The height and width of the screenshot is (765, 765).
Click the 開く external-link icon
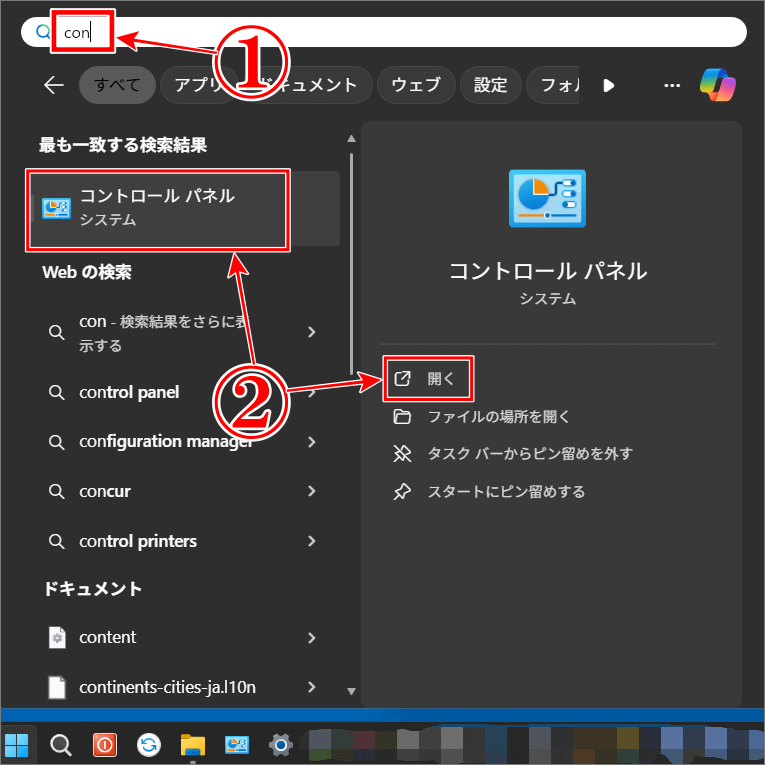[x=403, y=378]
